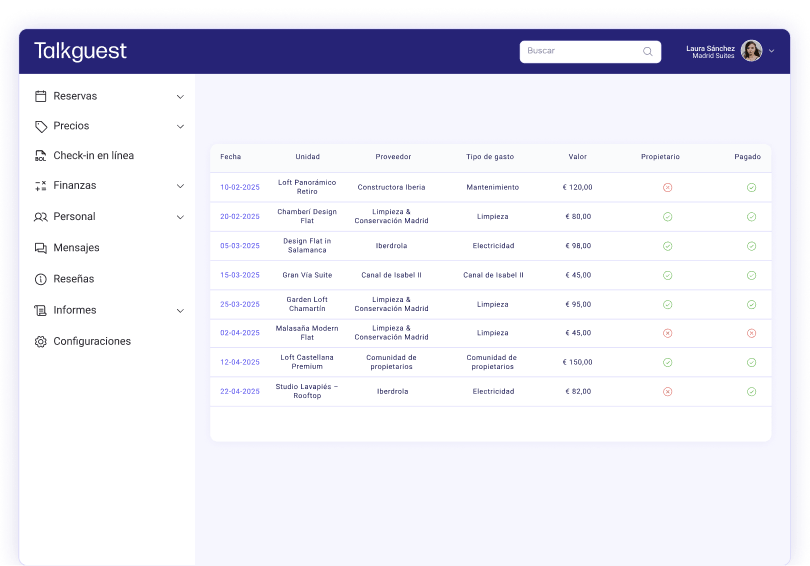This screenshot has height=566, width=810.
Task: Open expense dated 02-04-2025
Action: [x=240, y=333]
